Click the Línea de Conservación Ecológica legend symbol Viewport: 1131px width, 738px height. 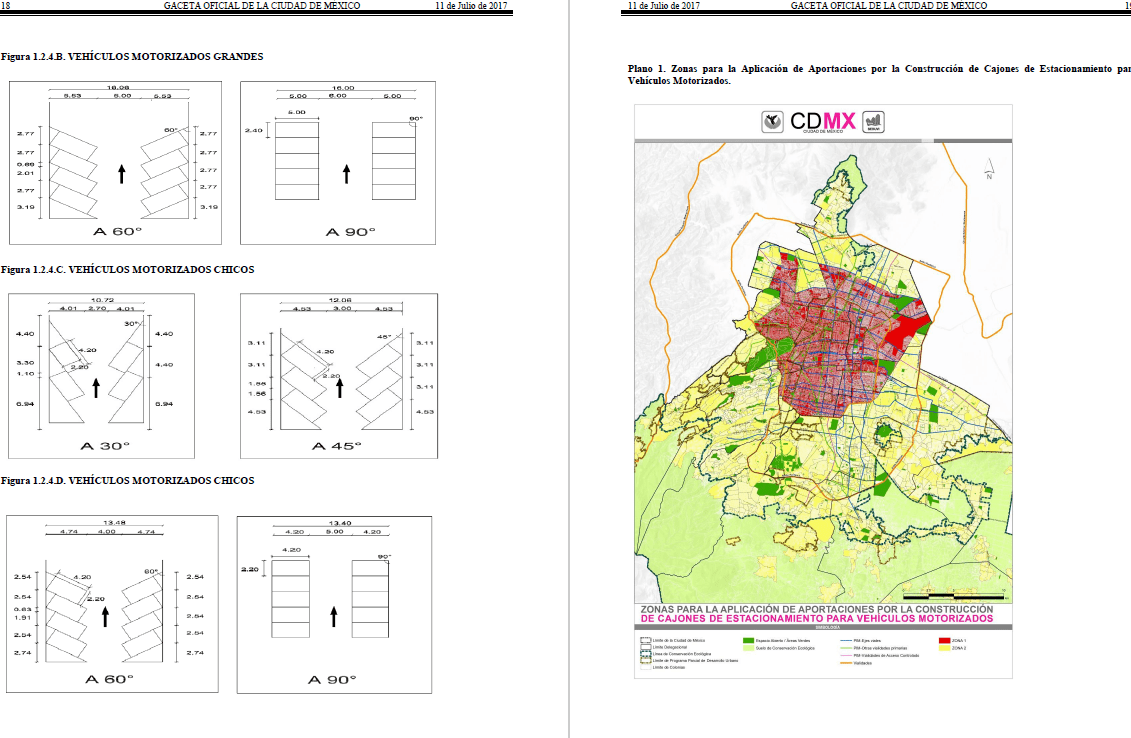coord(646,654)
